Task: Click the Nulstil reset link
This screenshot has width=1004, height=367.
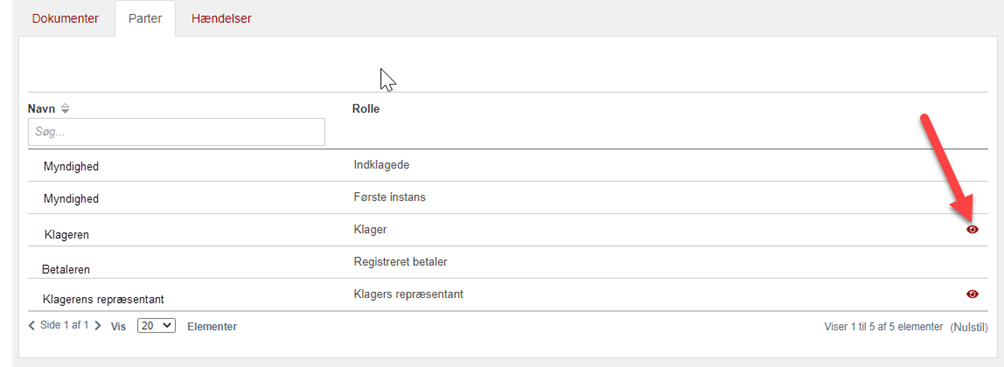Action: (x=969, y=327)
